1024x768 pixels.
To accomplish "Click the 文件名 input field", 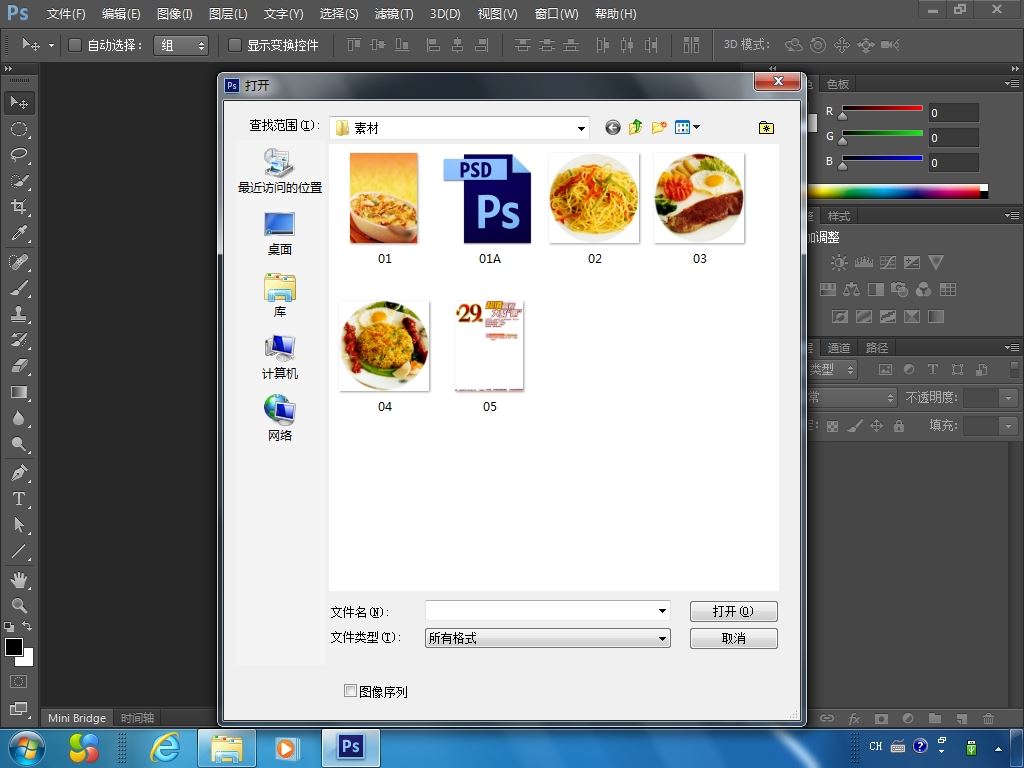I will coord(541,611).
